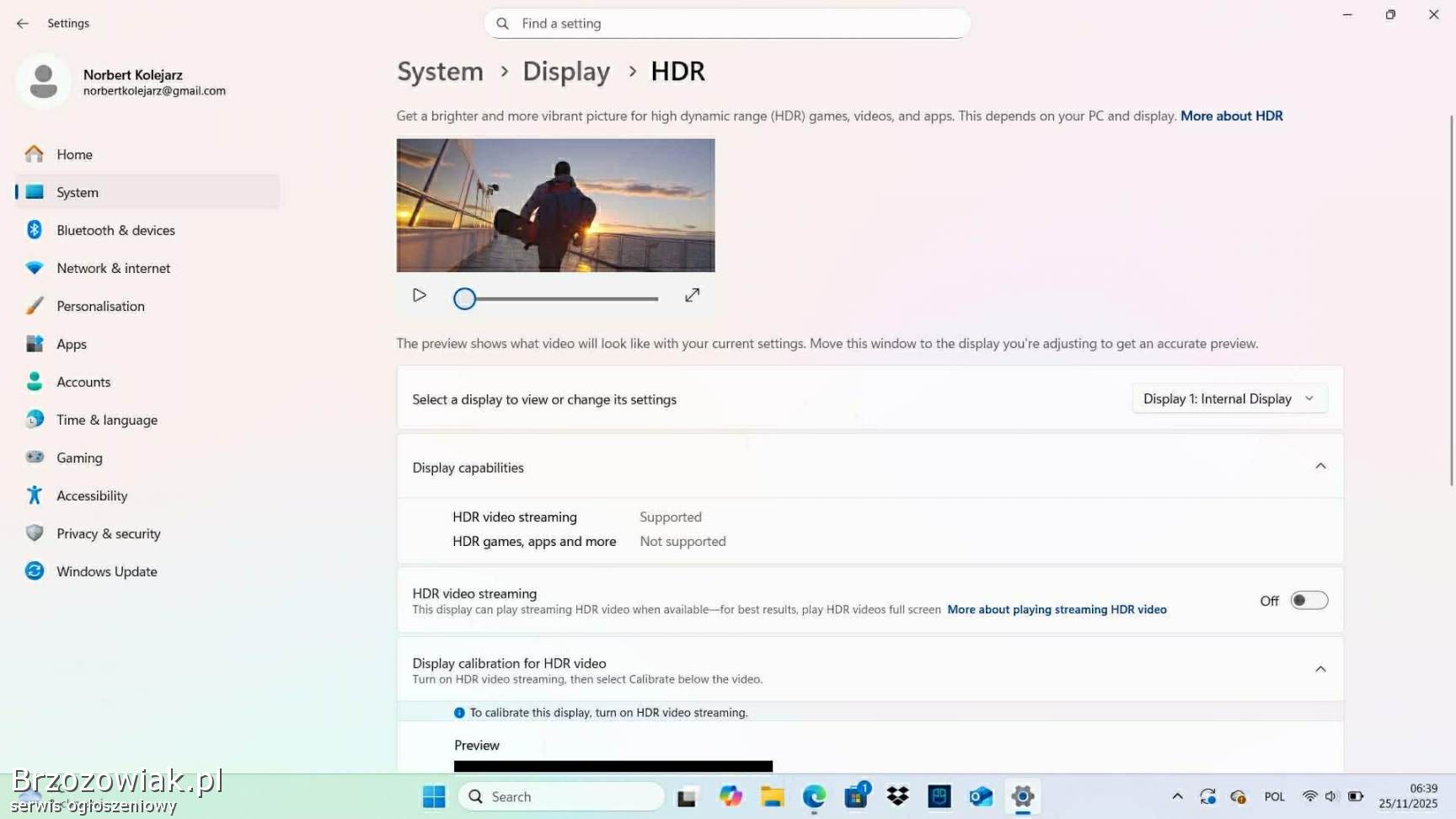Open Microsoft Edge from the taskbar
The height and width of the screenshot is (819, 1456).
point(814,796)
